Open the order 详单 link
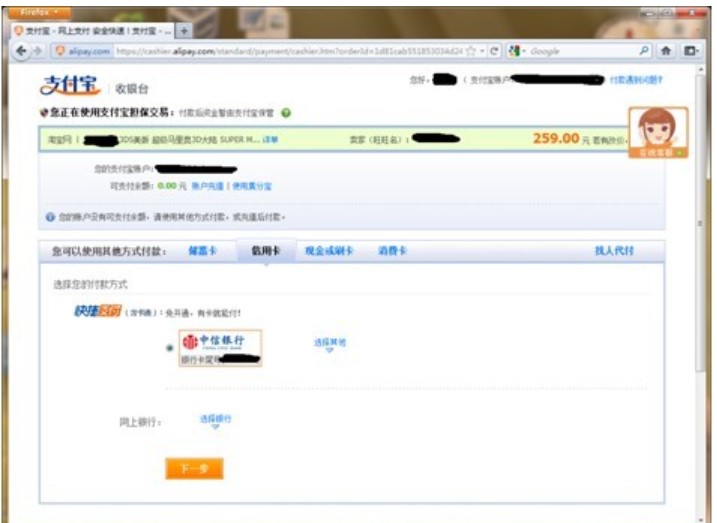 270,139
